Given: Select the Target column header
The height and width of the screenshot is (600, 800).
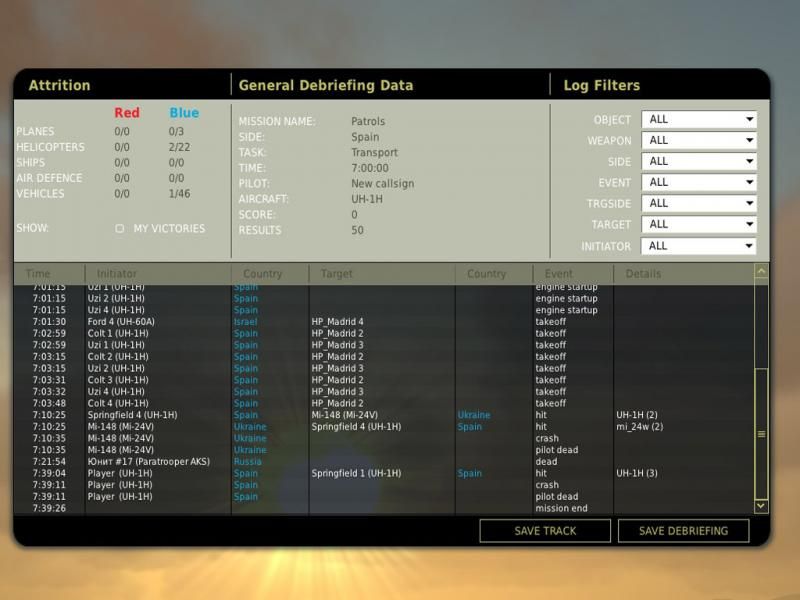Looking at the screenshot, I should [336, 274].
